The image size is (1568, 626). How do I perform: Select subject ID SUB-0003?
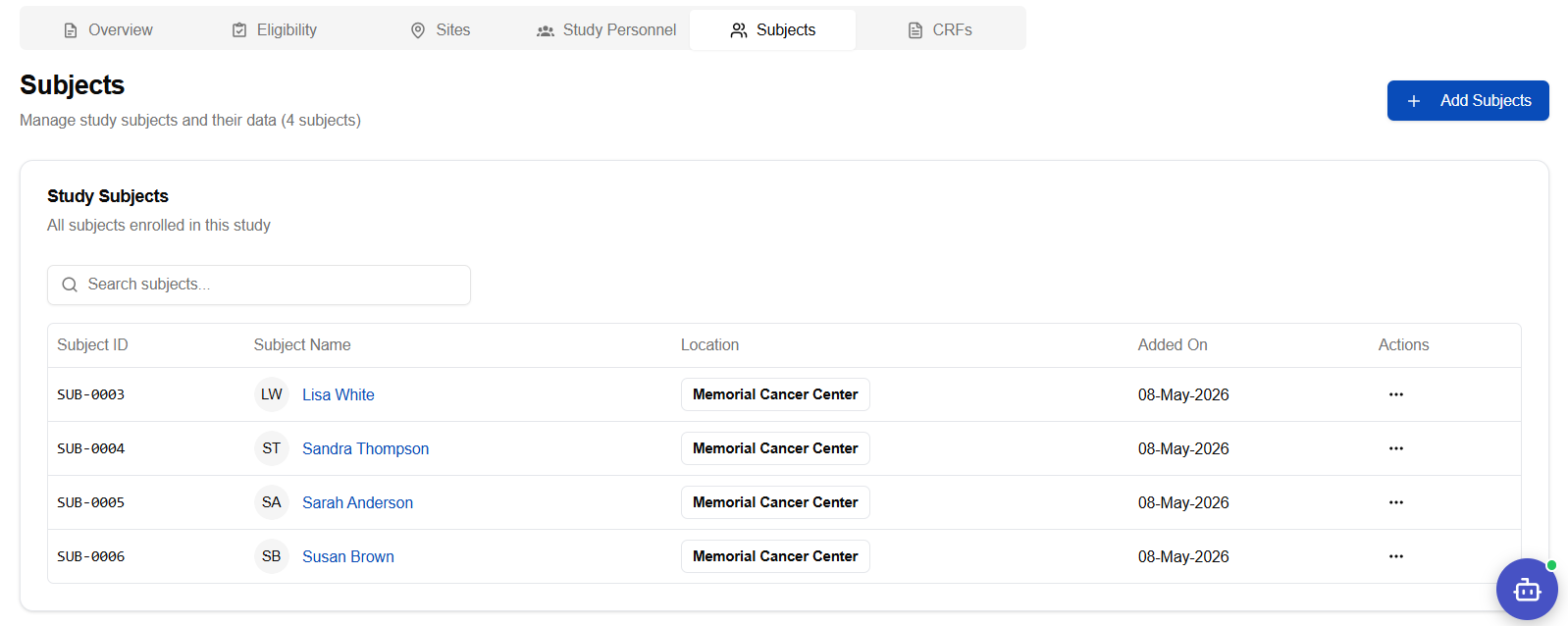[x=90, y=394]
